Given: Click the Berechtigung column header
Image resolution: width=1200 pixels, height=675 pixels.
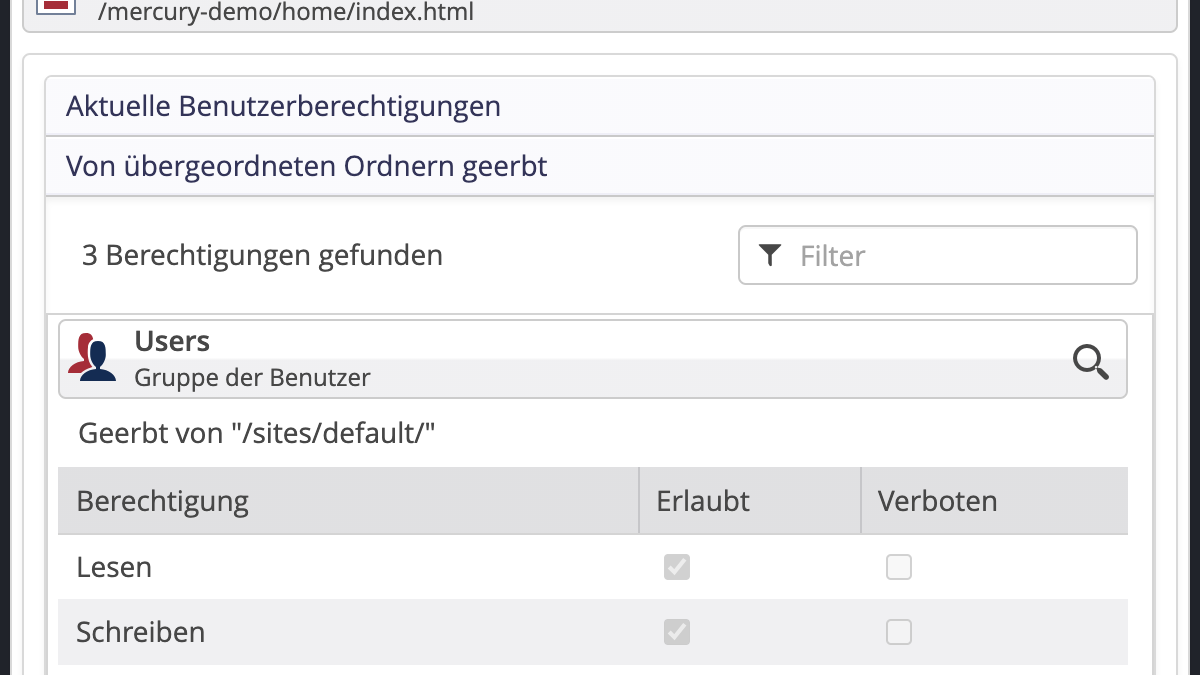Looking at the screenshot, I should click(162, 500).
